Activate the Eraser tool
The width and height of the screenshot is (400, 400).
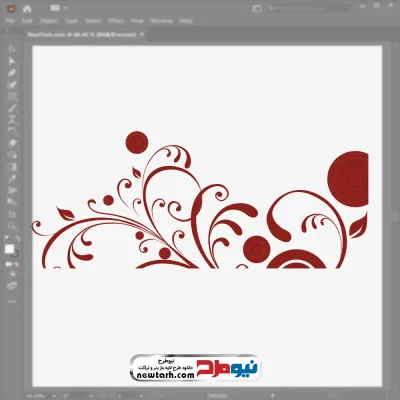coord(12,143)
